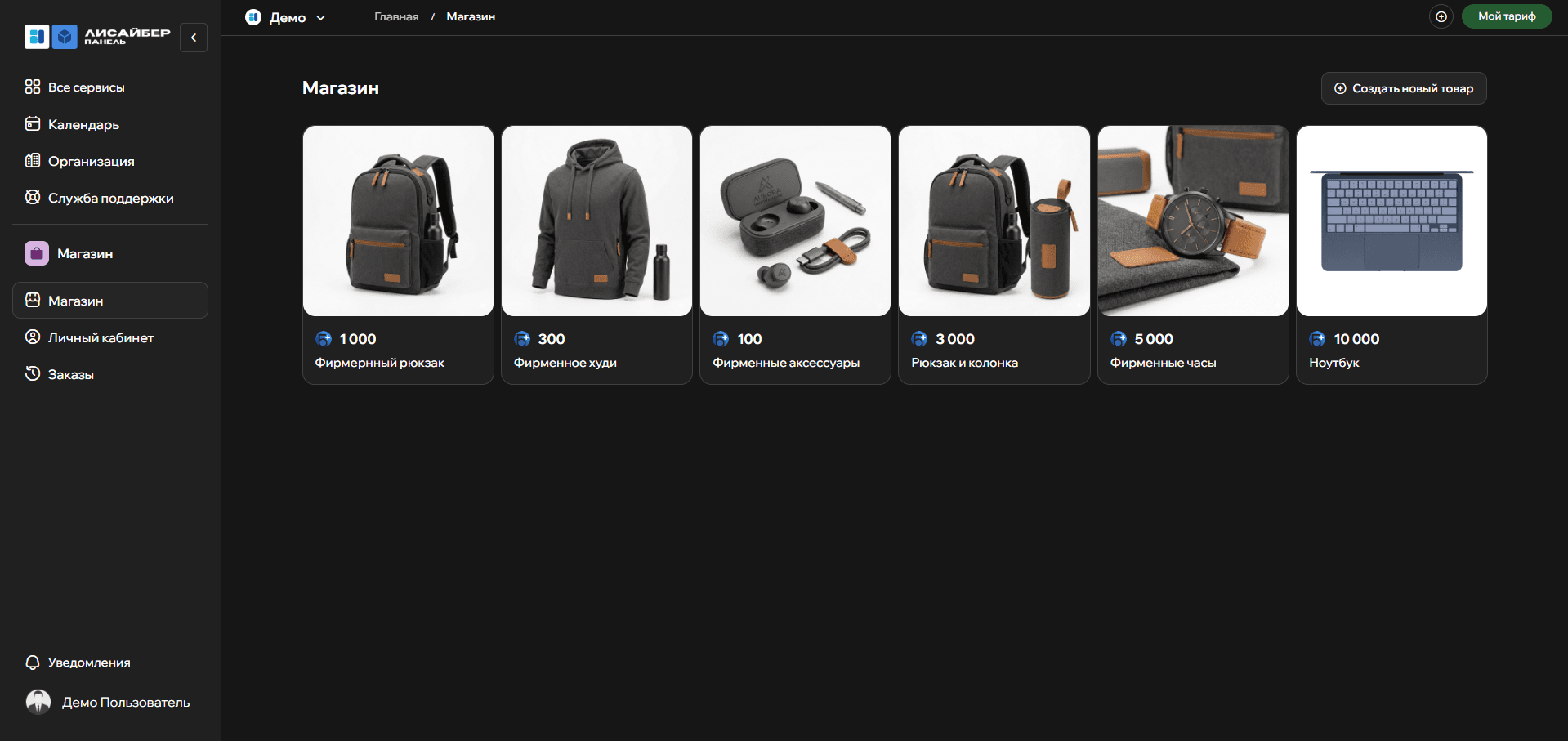Viewport: 1568px width, 741px height.
Task: Click the 3 000 price value
Action: click(955, 339)
